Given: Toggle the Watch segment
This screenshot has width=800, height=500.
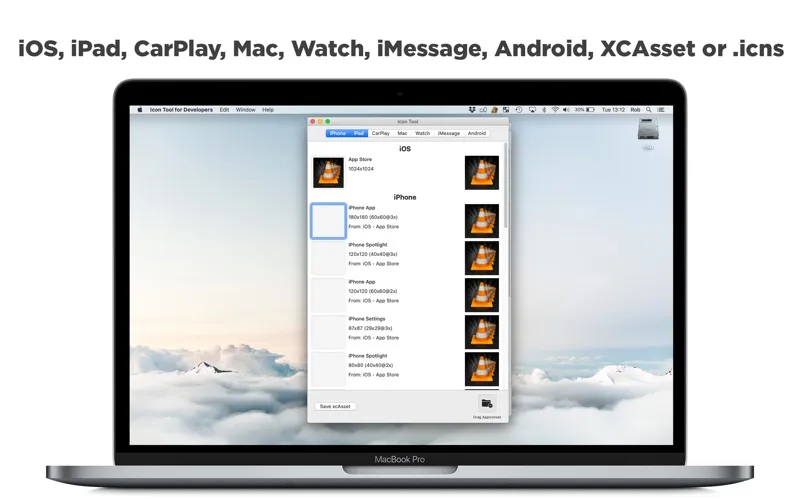Looking at the screenshot, I should point(422,133).
